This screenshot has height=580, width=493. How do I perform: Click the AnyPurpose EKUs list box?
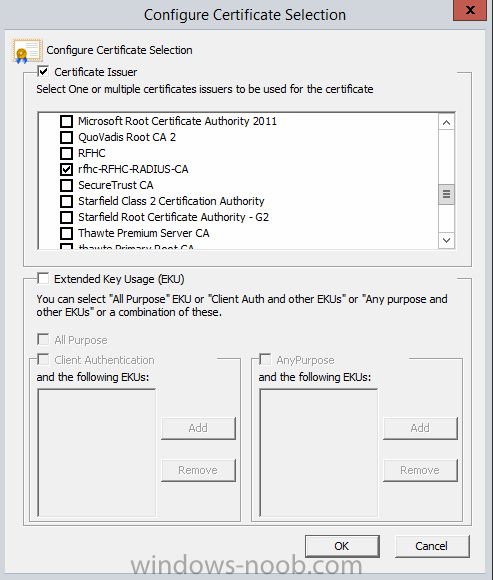318,453
